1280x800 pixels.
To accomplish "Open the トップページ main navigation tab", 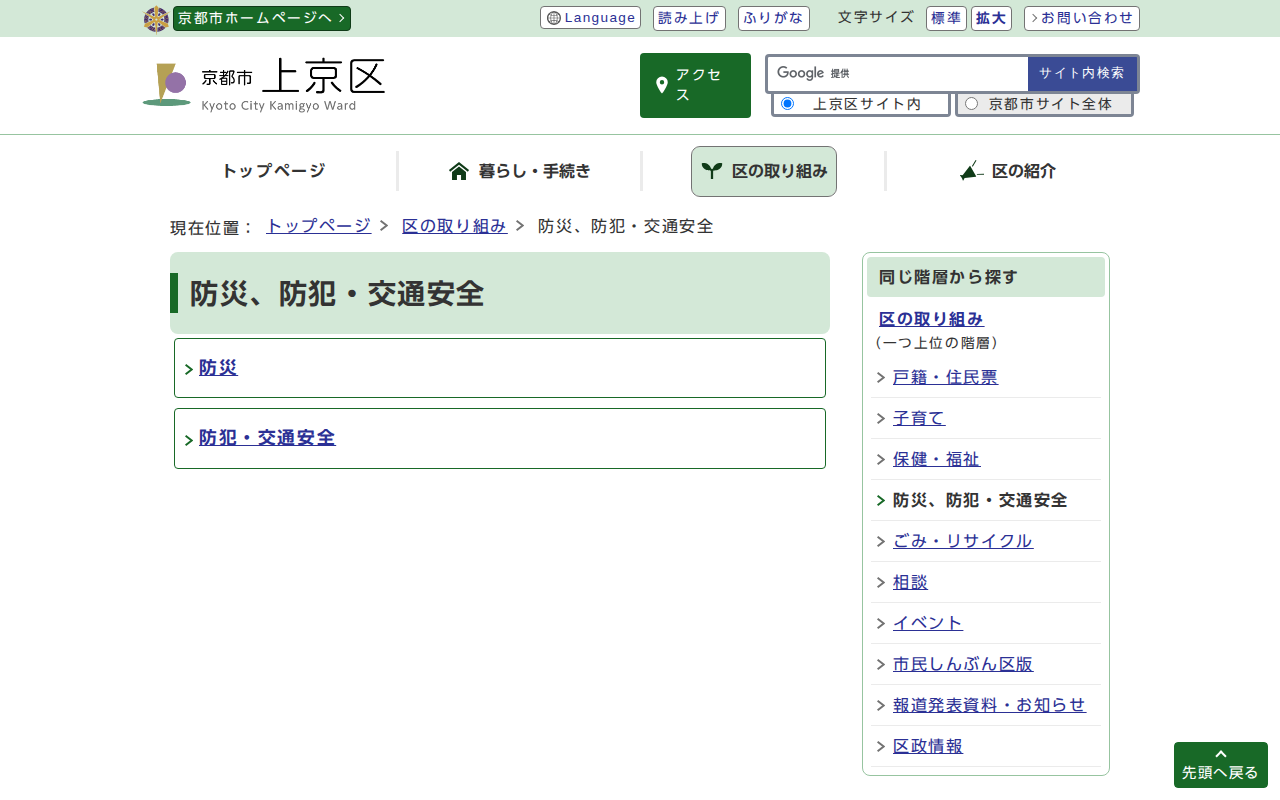I will pyautogui.click(x=273, y=171).
